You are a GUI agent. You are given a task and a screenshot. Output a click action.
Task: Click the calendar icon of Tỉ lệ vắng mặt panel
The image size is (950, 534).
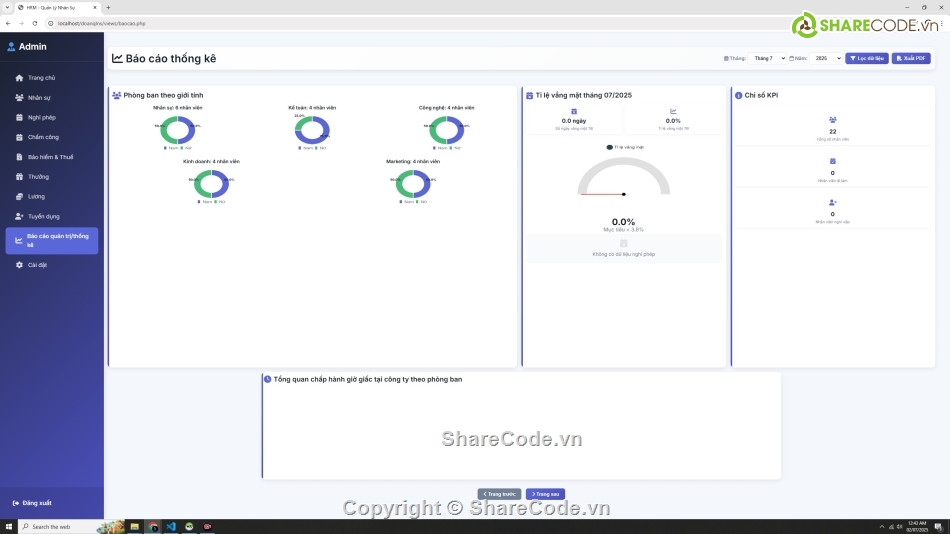click(x=530, y=95)
